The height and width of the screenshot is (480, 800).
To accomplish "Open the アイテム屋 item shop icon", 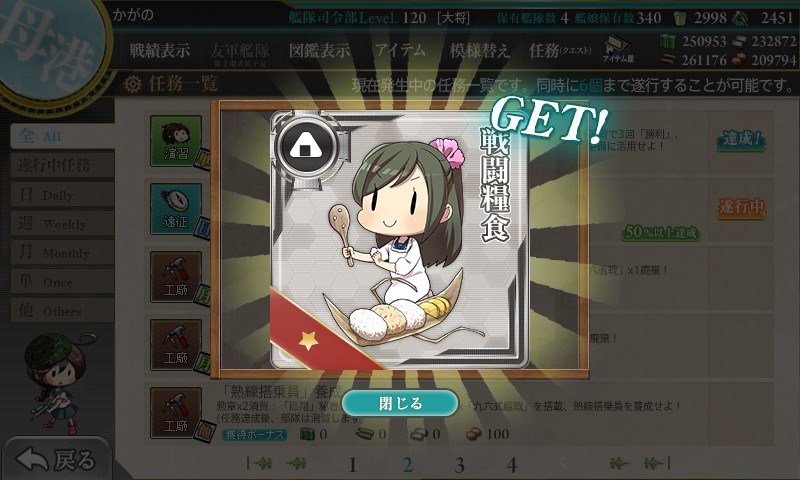I will click(x=618, y=50).
